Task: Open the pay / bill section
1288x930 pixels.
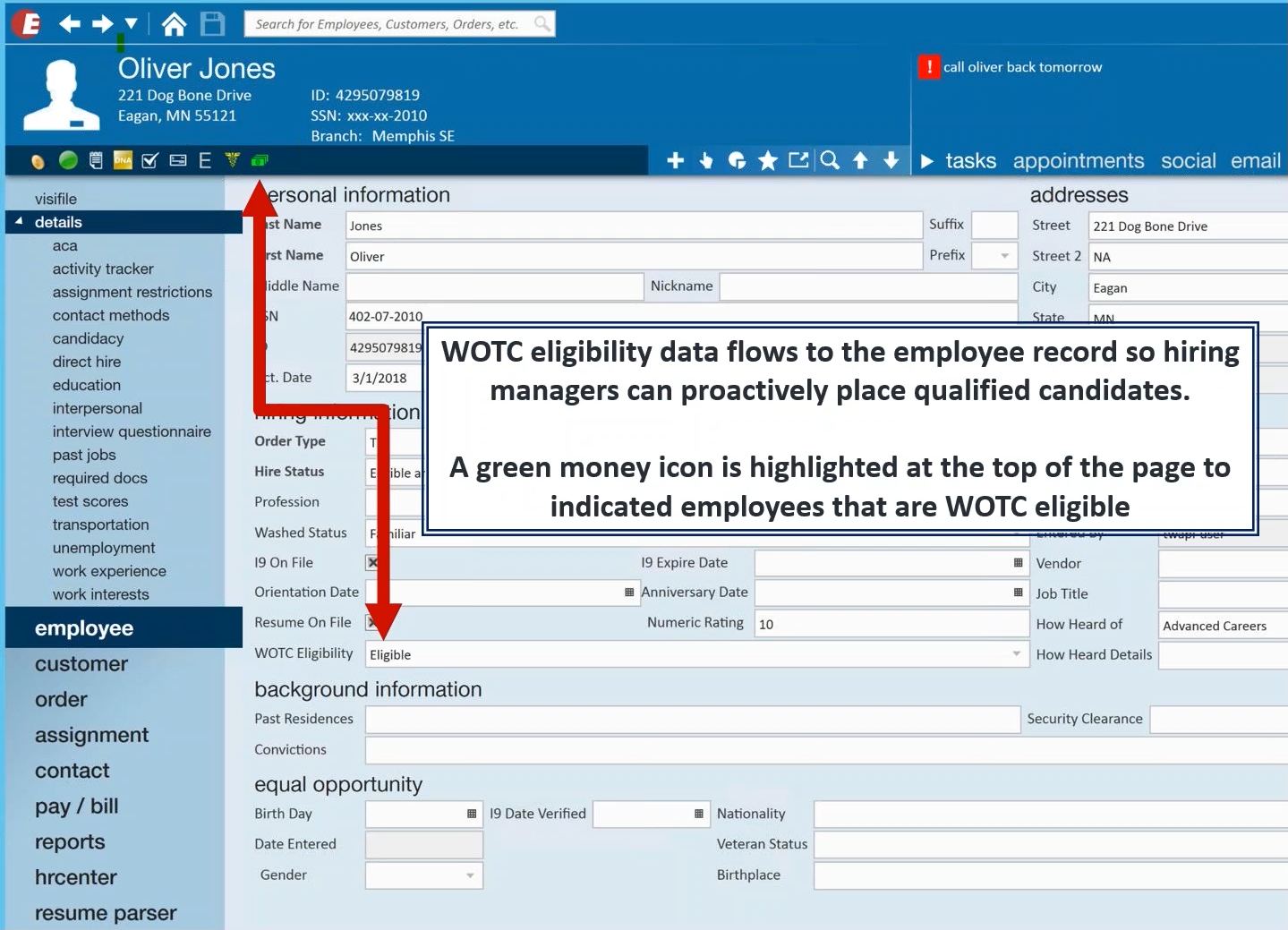Action: [77, 806]
